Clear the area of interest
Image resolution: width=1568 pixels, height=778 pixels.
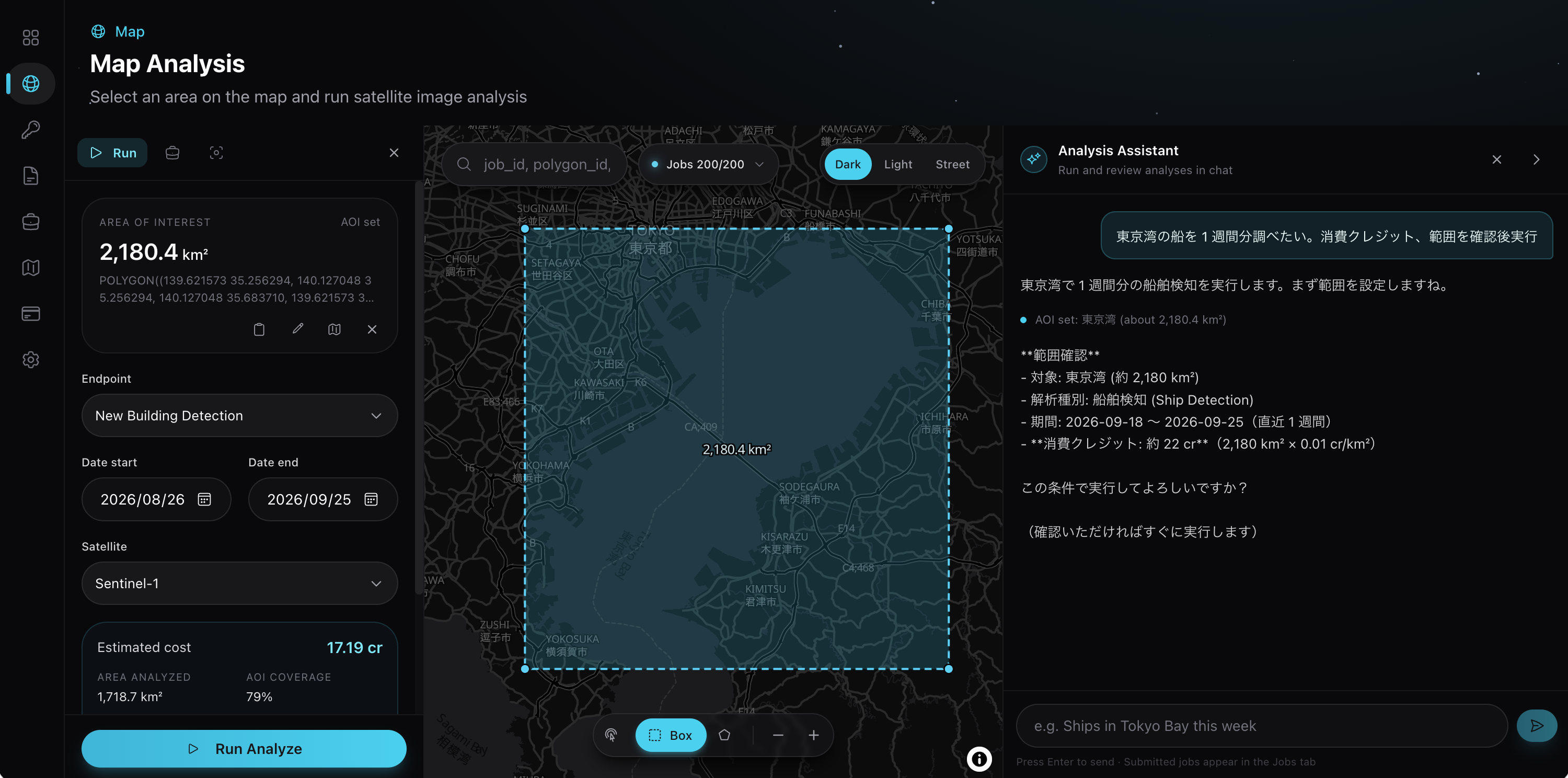coord(372,329)
